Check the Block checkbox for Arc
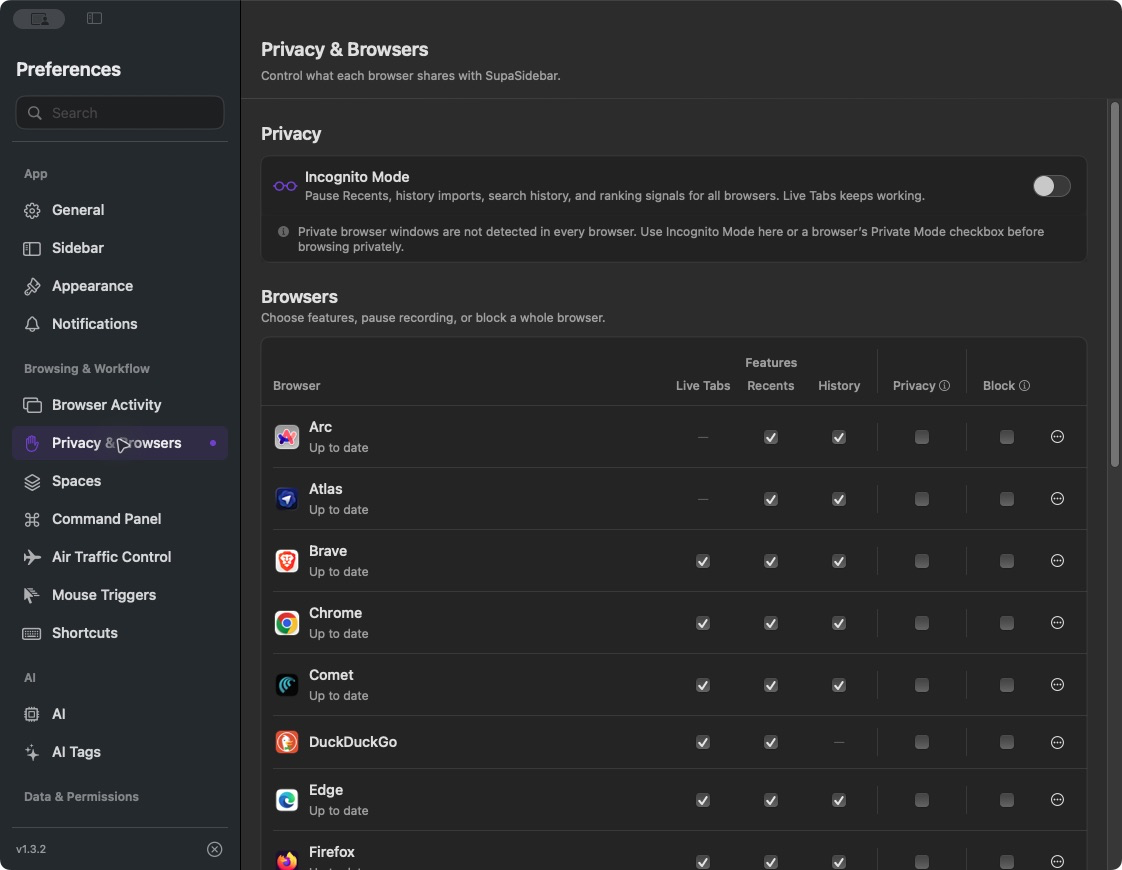Image resolution: width=1122 pixels, height=870 pixels. pos(1007,437)
